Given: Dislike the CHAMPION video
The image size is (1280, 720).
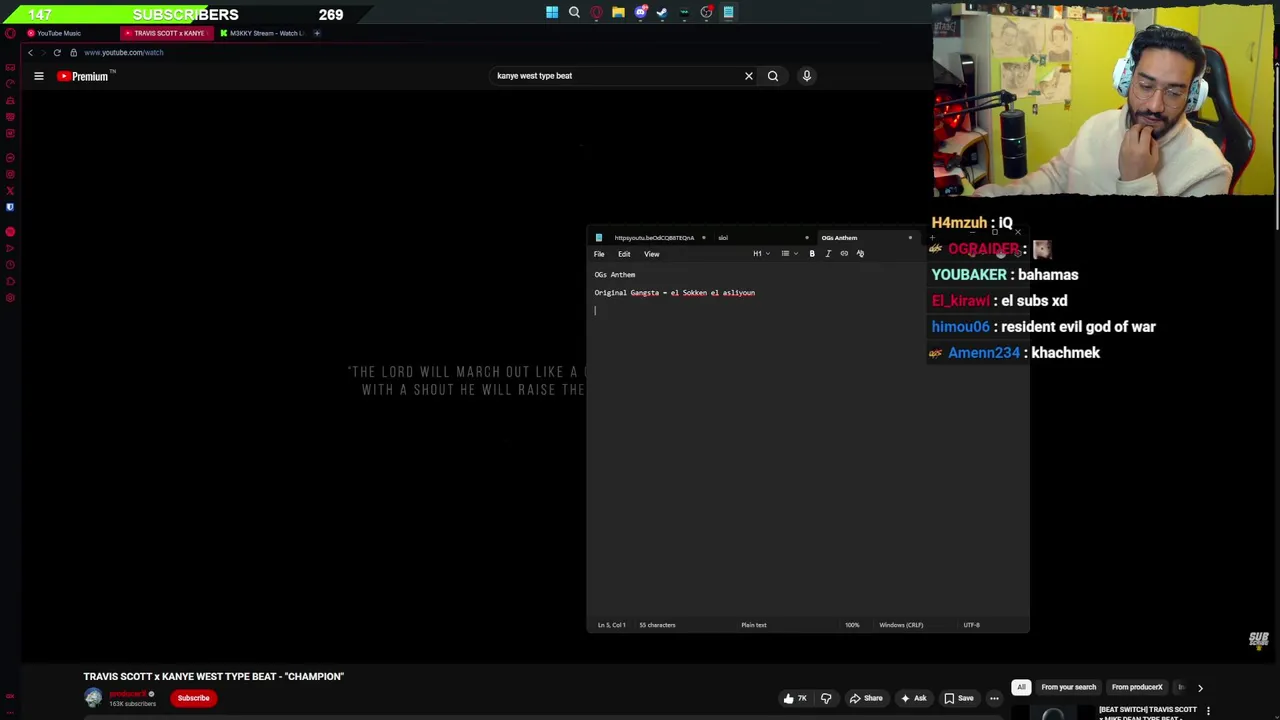Looking at the screenshot, I should coord(826,698).
